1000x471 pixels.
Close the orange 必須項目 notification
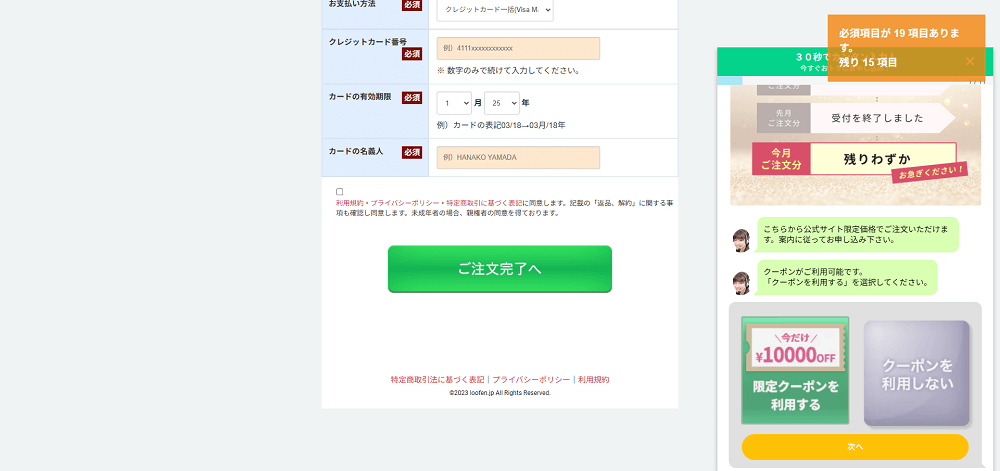tap(969, 62)
